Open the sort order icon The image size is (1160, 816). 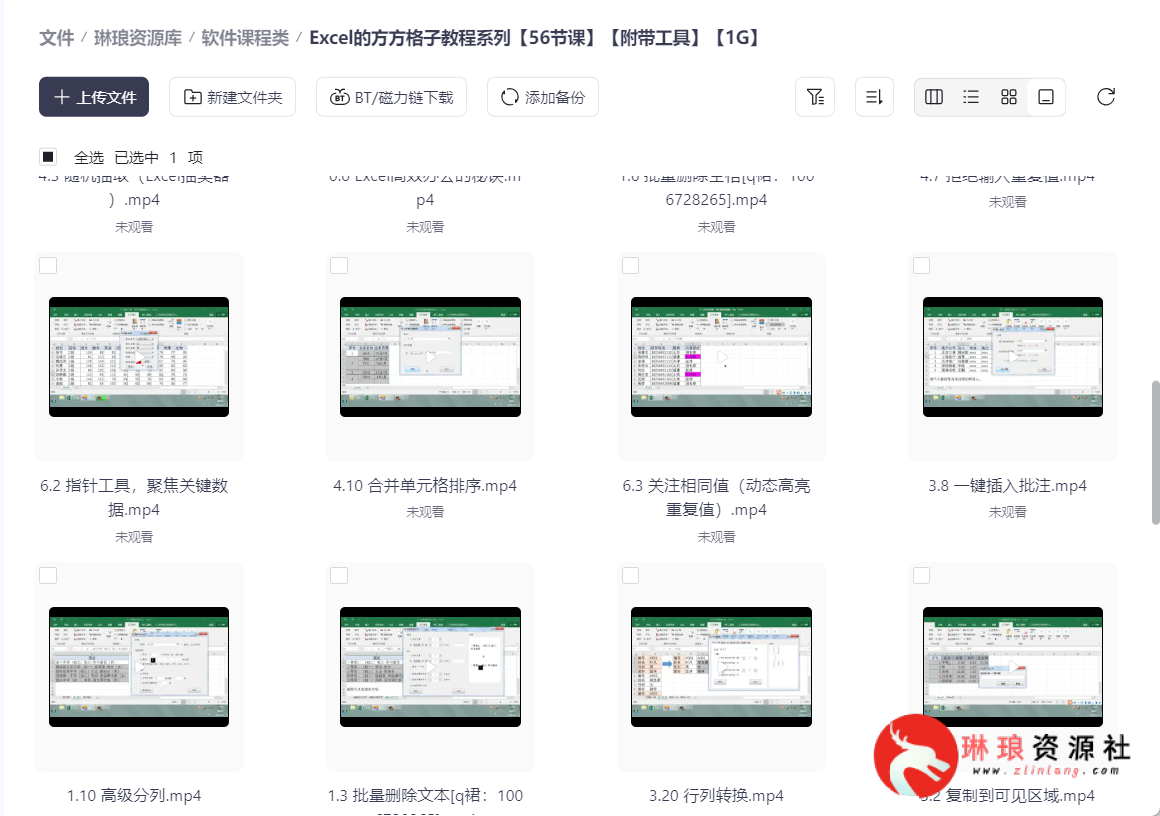pos(874,97)
